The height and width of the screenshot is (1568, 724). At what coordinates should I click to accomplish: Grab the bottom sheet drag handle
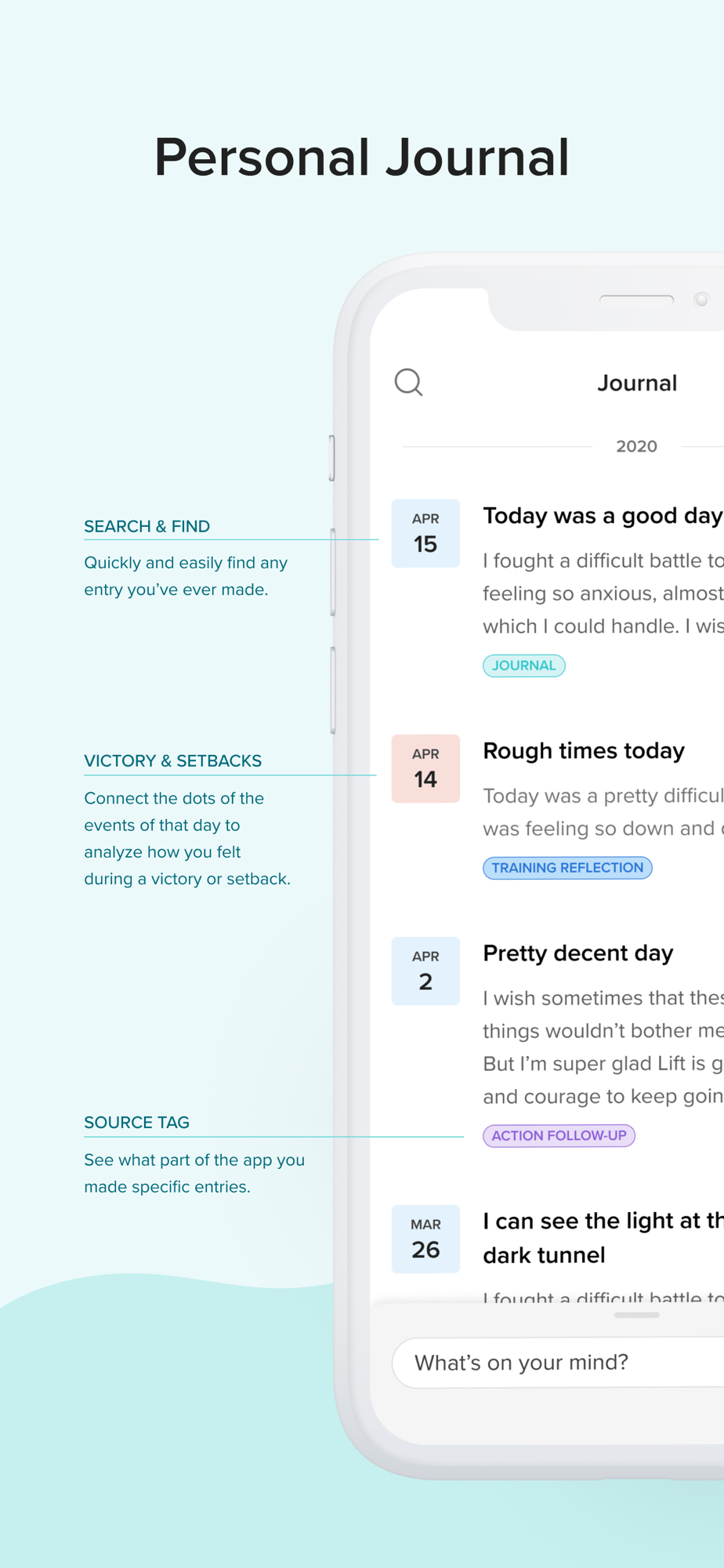click(x=636, y=1316)
